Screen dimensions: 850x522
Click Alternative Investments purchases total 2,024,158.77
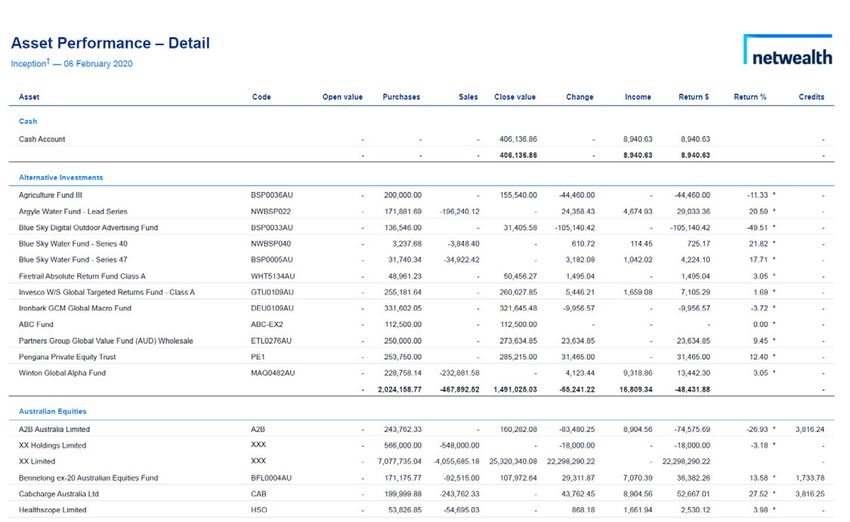(x=400, y=389)
